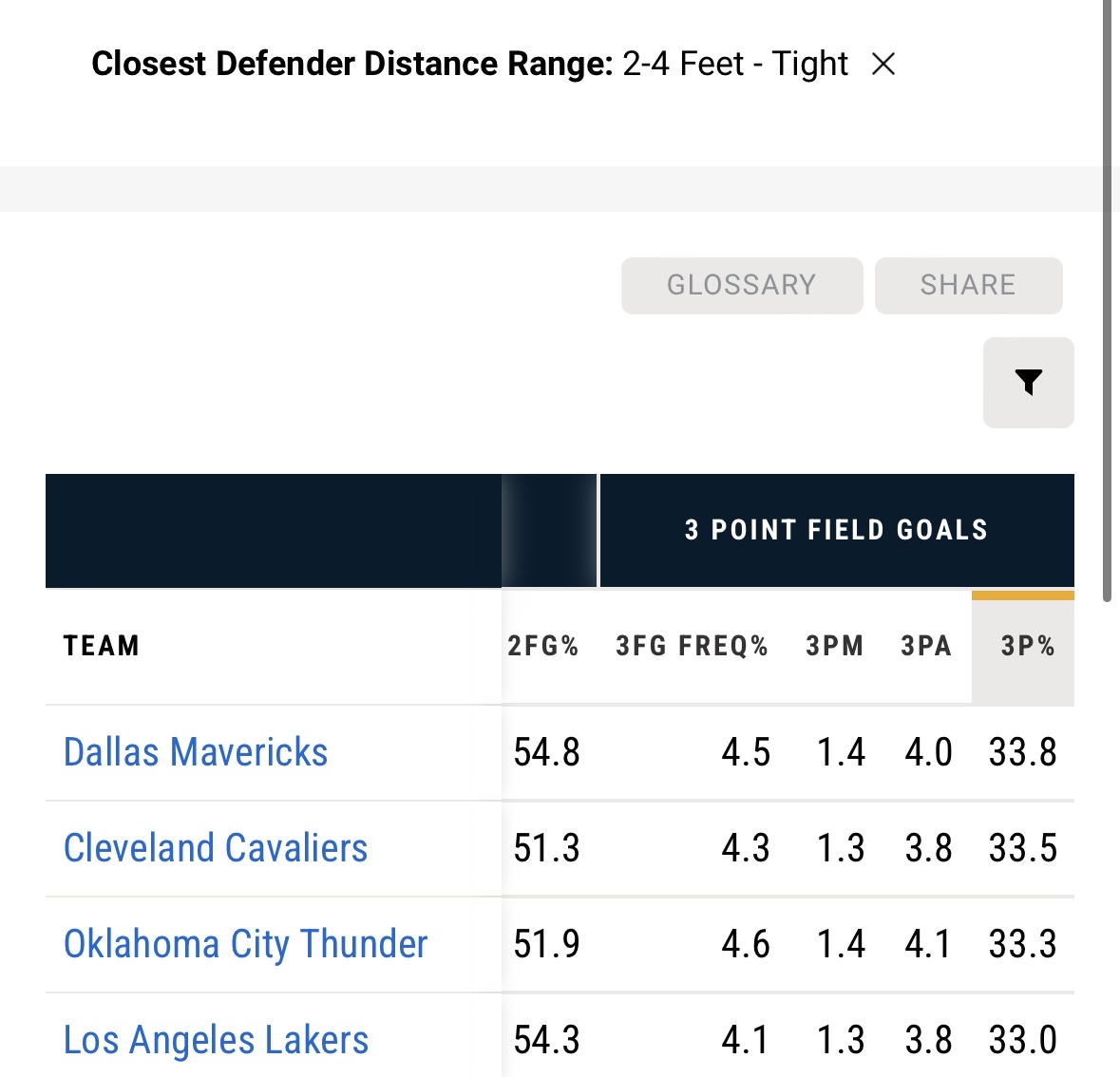Click Oklahoma City Thunder 3PA value 4.1
Screen dimensions: 1120x1077
click(928, 944)
